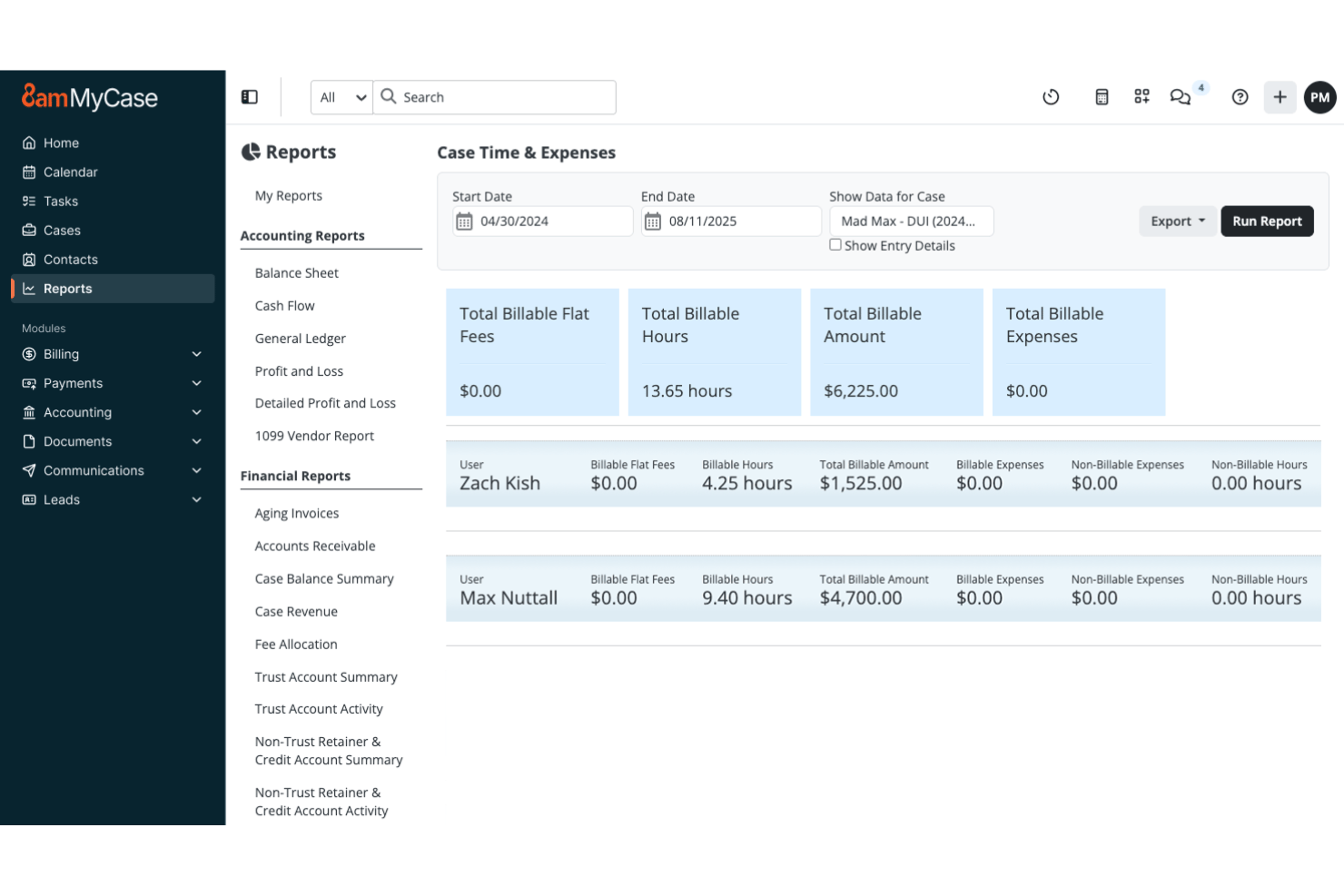Click the search magnifier icon

tap(388, 96)
